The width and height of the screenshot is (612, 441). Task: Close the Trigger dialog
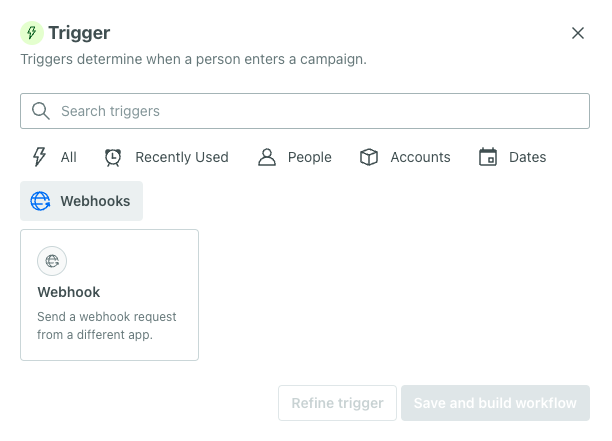(x=578, y=33)
